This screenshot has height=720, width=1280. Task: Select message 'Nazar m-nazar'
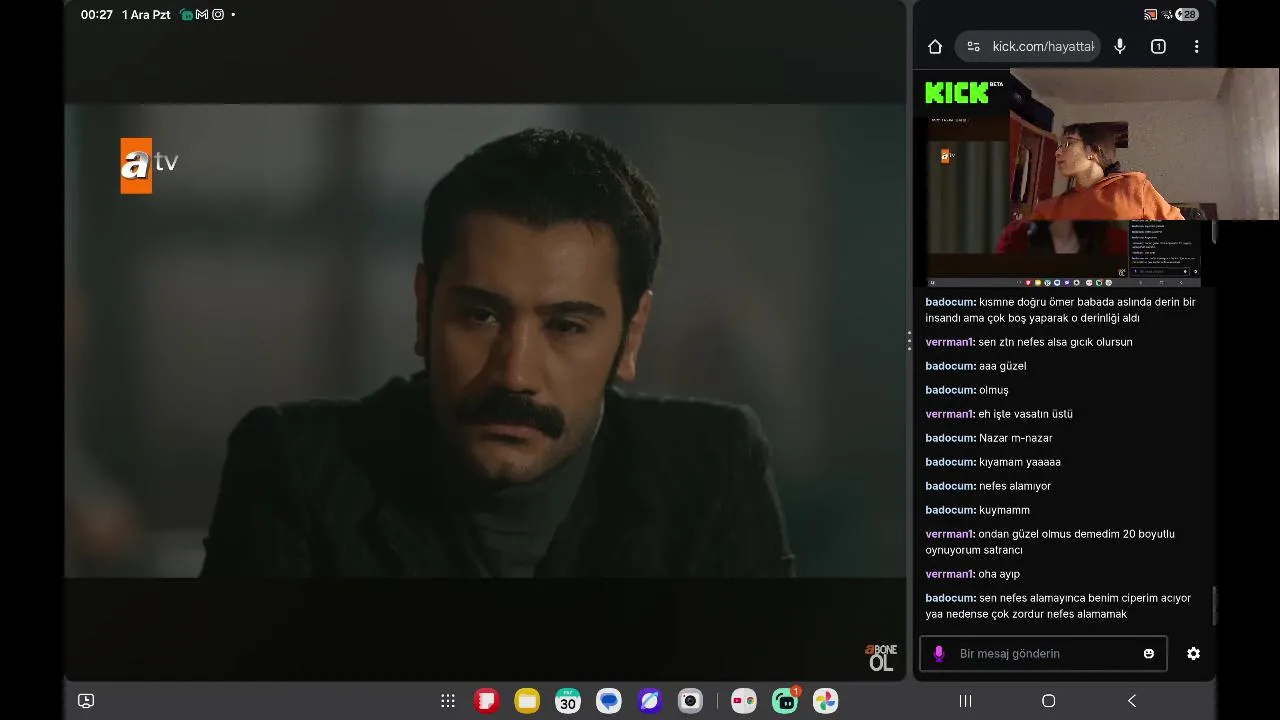tap(1015, 438)
